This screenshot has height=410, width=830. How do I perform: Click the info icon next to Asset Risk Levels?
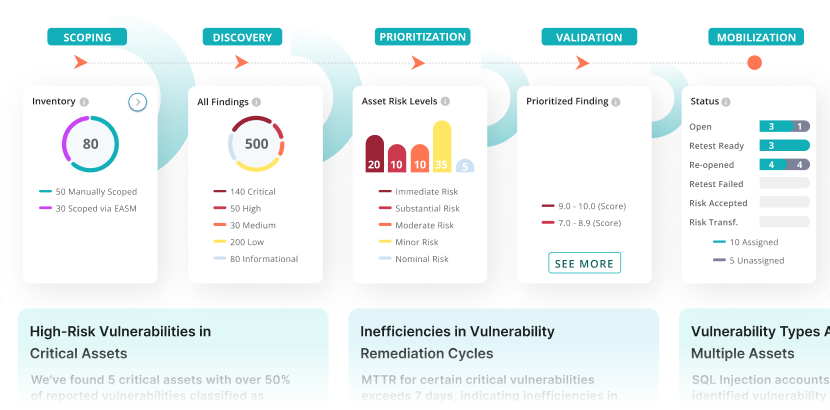click(445, 101)
